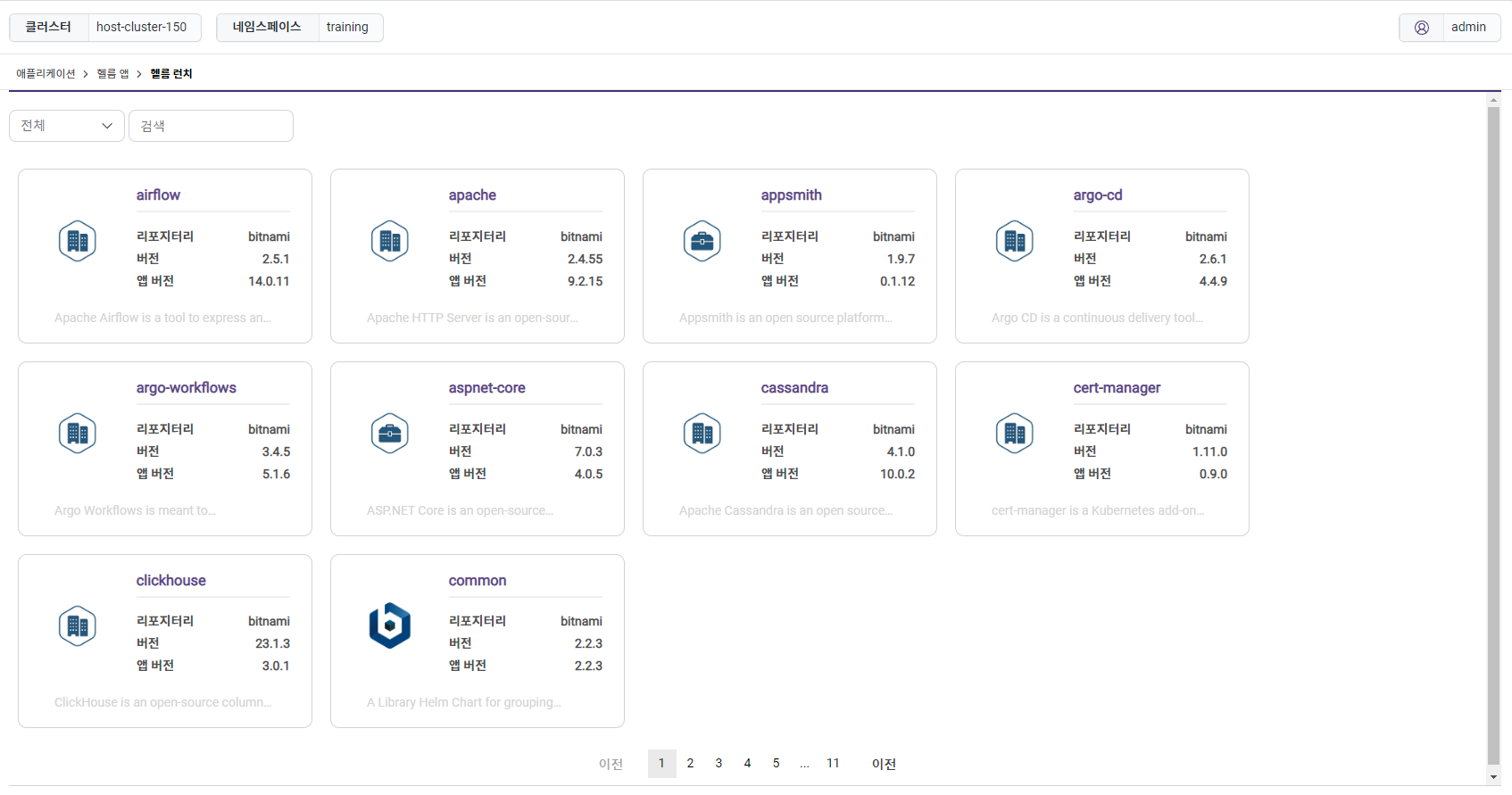Click apache description 'Apache HTTP Server...'

472,318
